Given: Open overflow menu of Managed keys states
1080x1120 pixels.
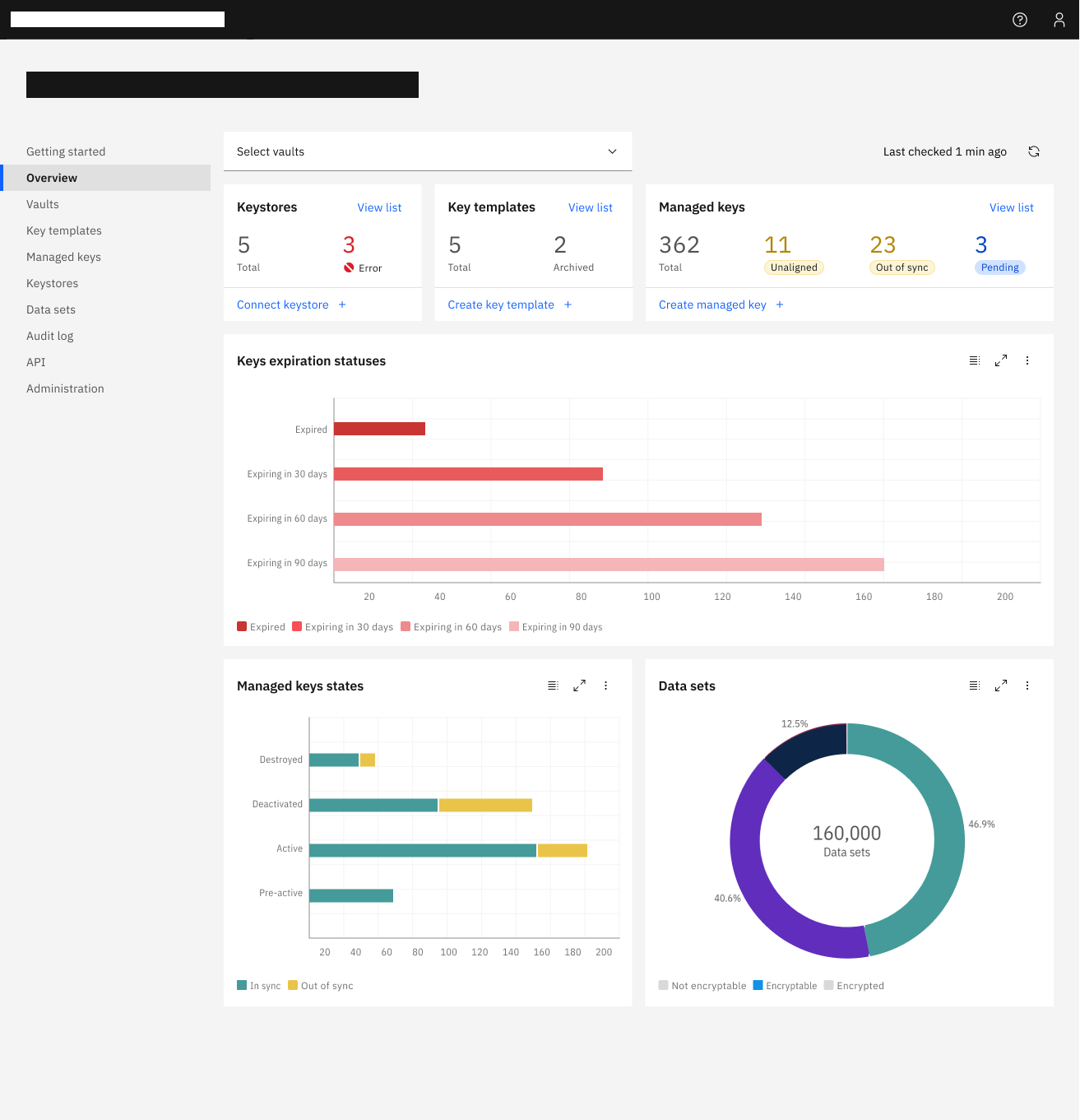Looking at the screenshot, I should click(606, 685).
